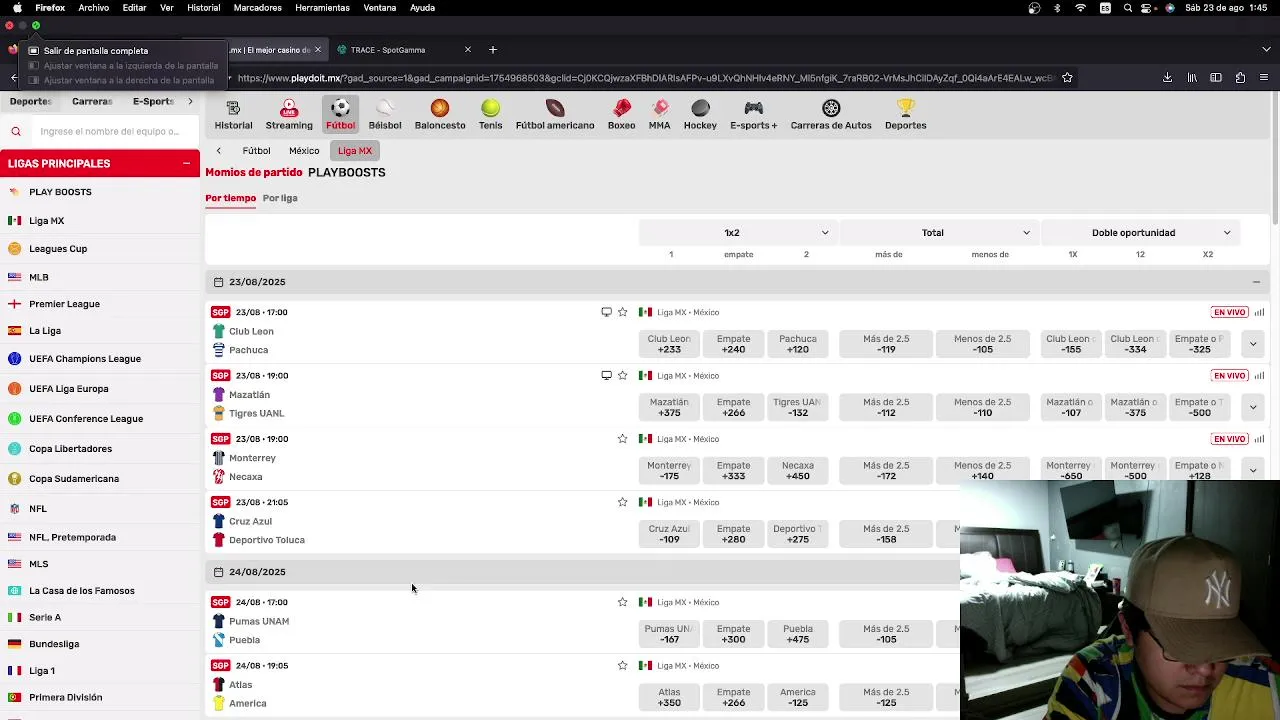
Task: Favorite the Pumas UNAM vs Puebla match
Action: 622,602
